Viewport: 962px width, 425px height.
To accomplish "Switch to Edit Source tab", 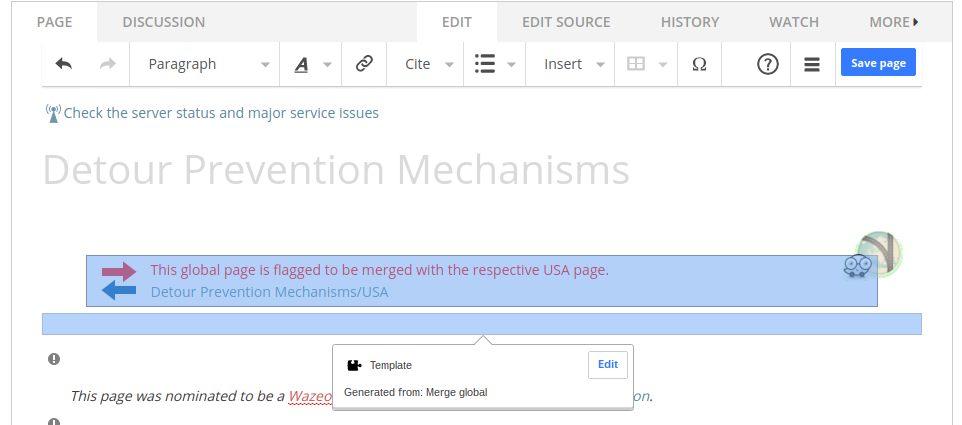I will (x=566, y=22).
